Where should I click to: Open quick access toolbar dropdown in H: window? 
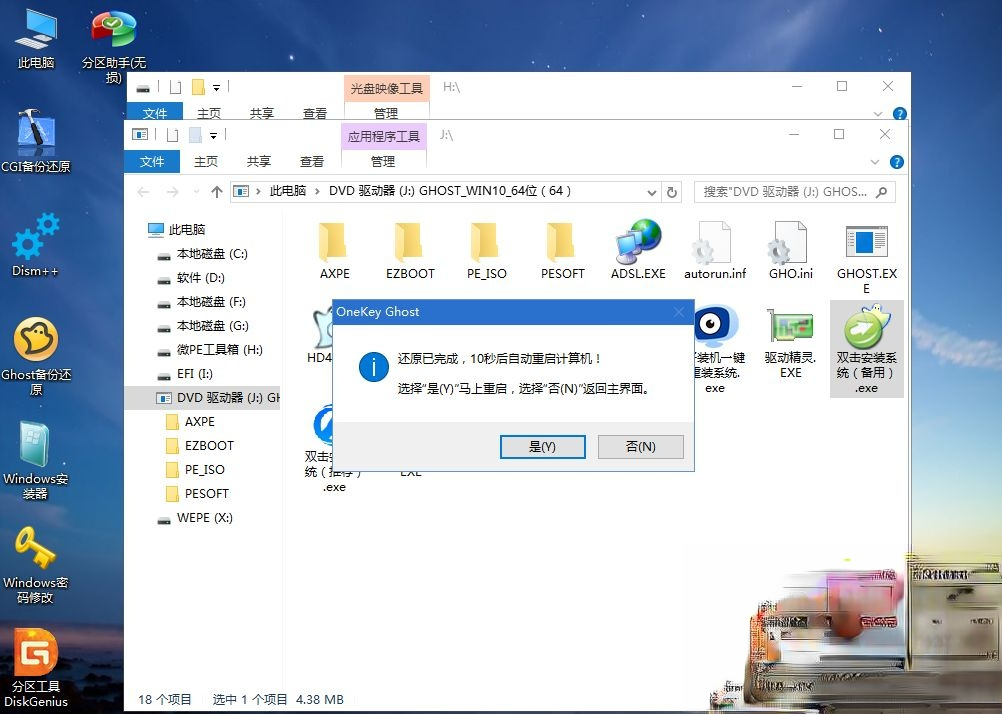(x=217, y=88)
